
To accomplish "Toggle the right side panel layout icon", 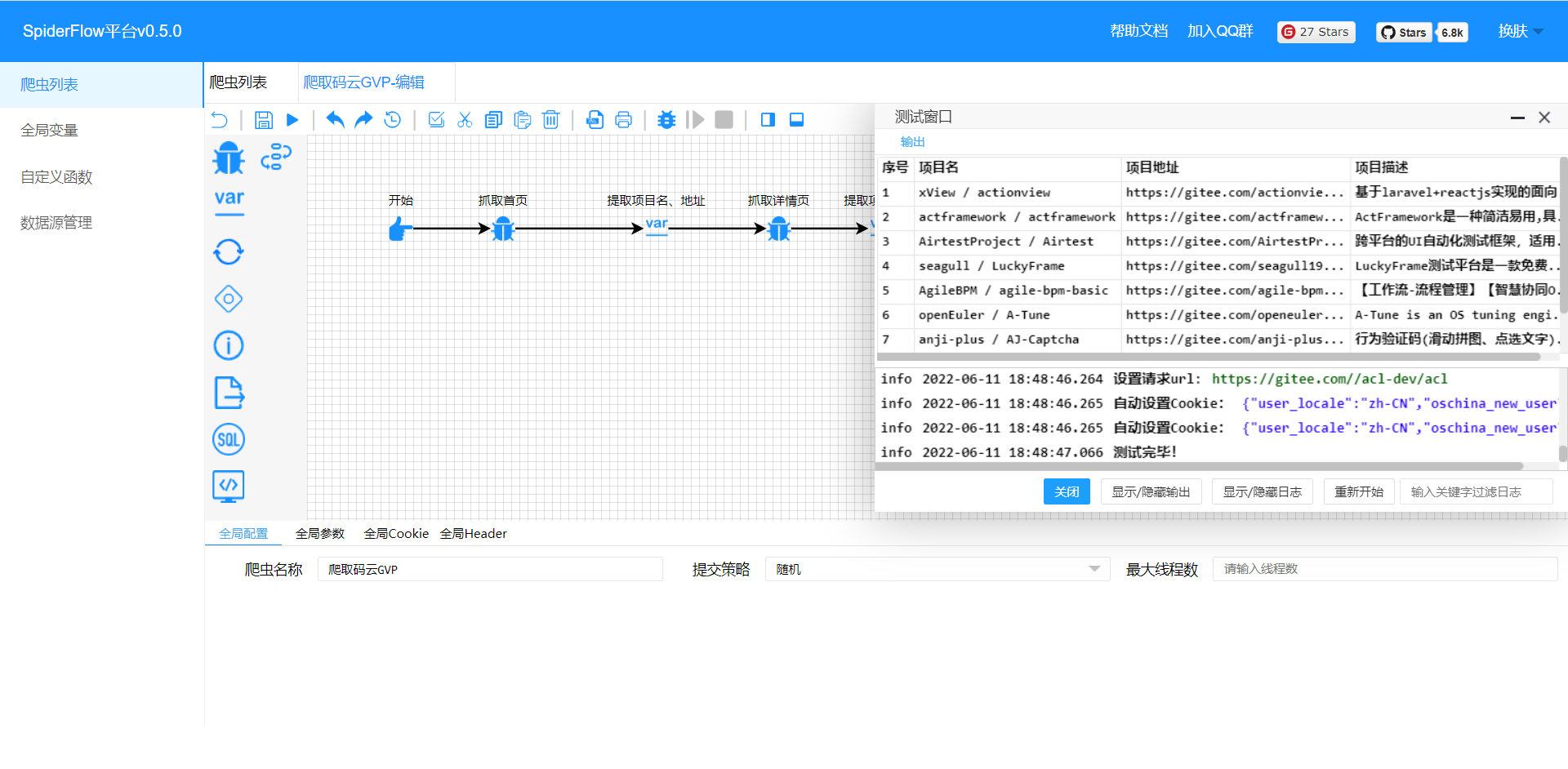I will 768,120.
